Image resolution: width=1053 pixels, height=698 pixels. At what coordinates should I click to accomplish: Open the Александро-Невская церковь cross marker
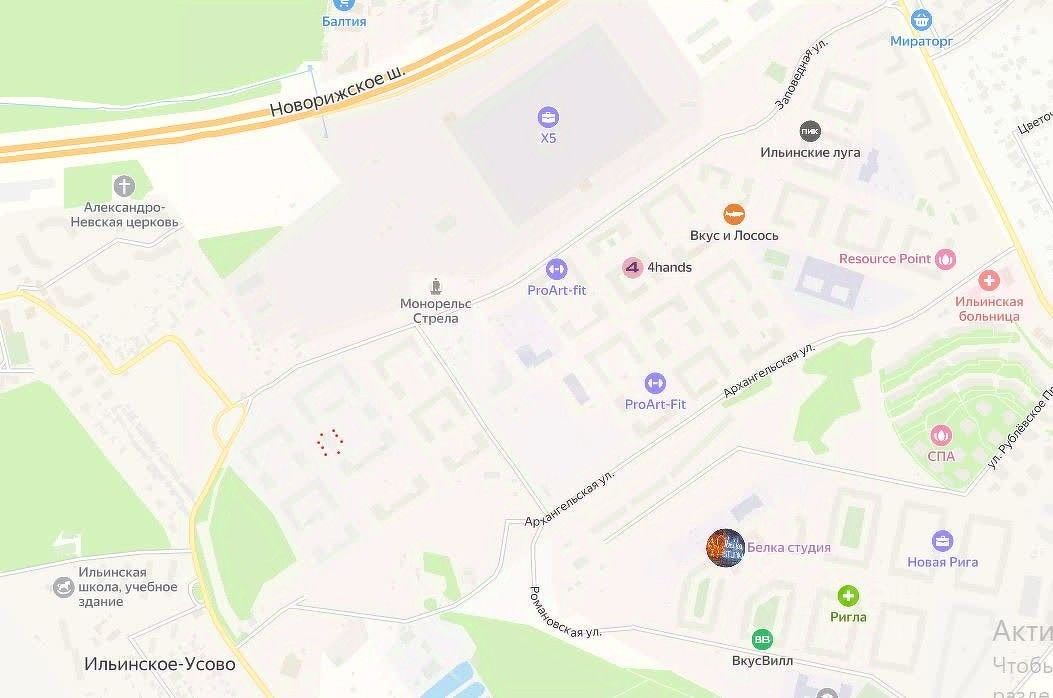(x=124, y=186)
